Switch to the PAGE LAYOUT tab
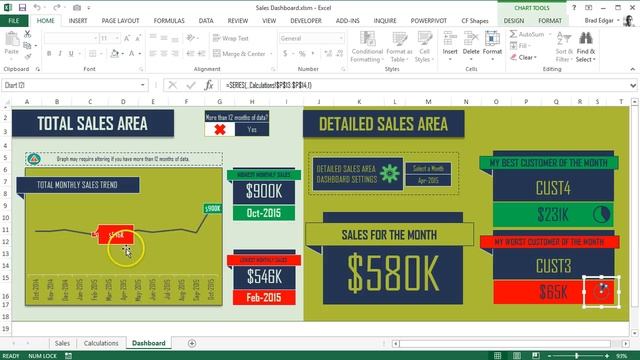 click(x=120, y=20)
